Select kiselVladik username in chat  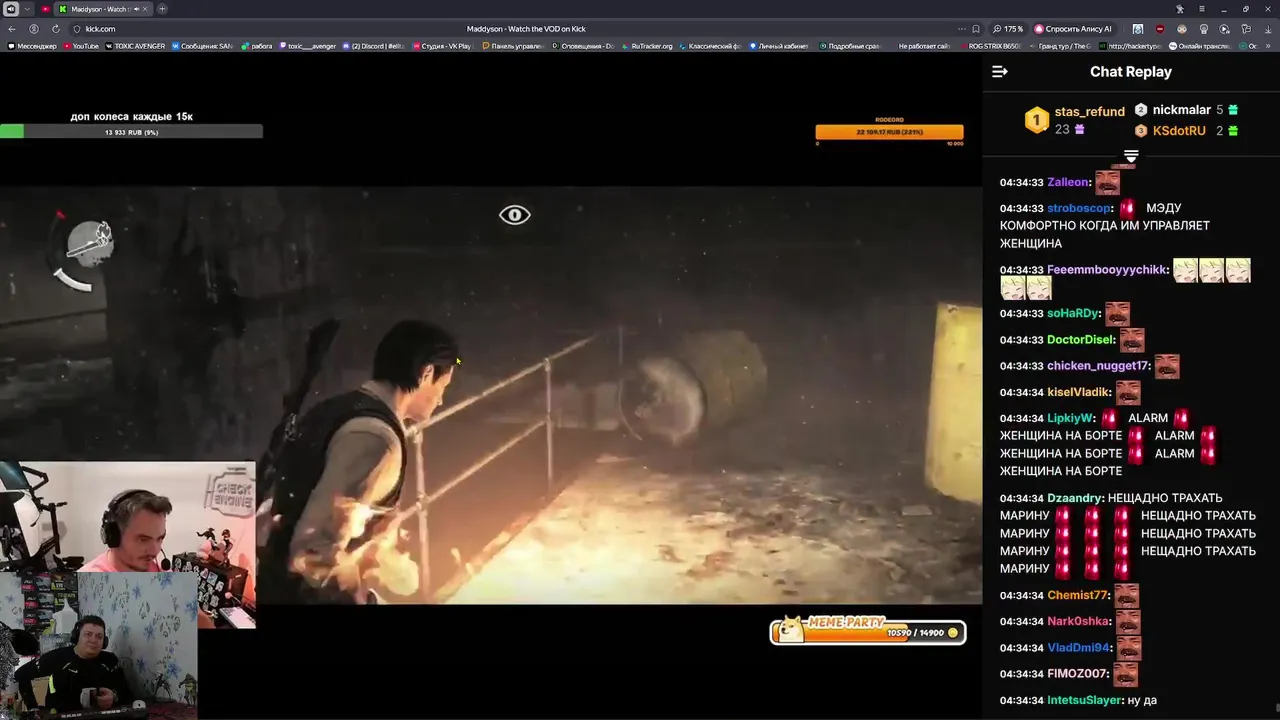click(x=1078, y=392)
